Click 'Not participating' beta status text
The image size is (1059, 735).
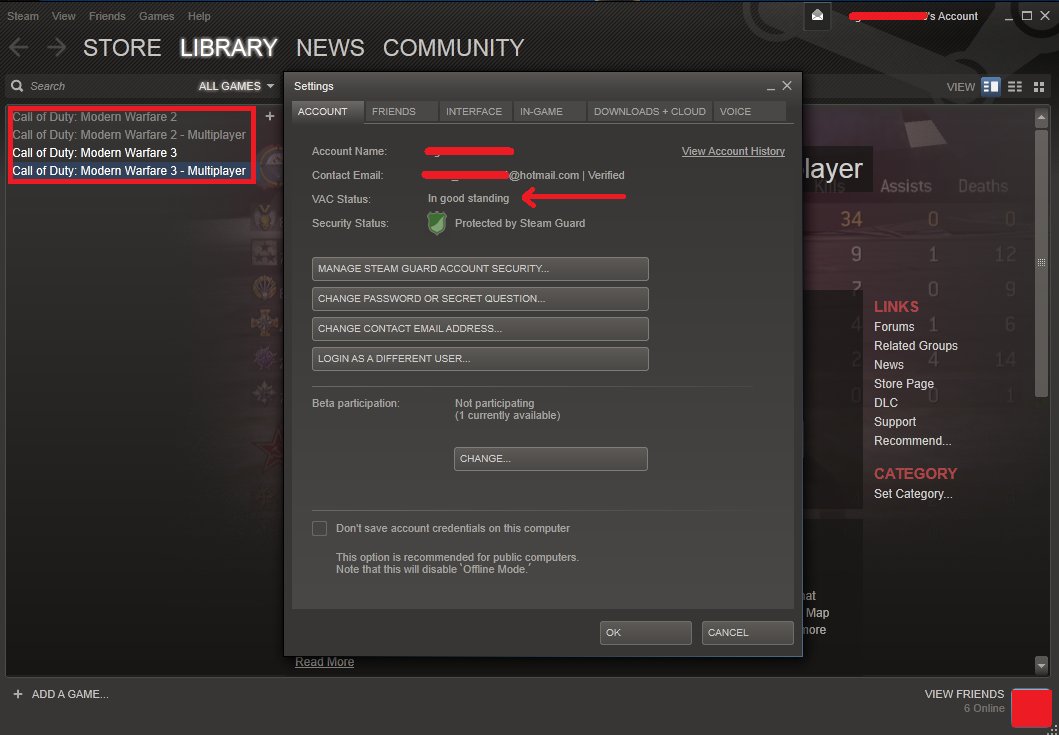[494, 403]
